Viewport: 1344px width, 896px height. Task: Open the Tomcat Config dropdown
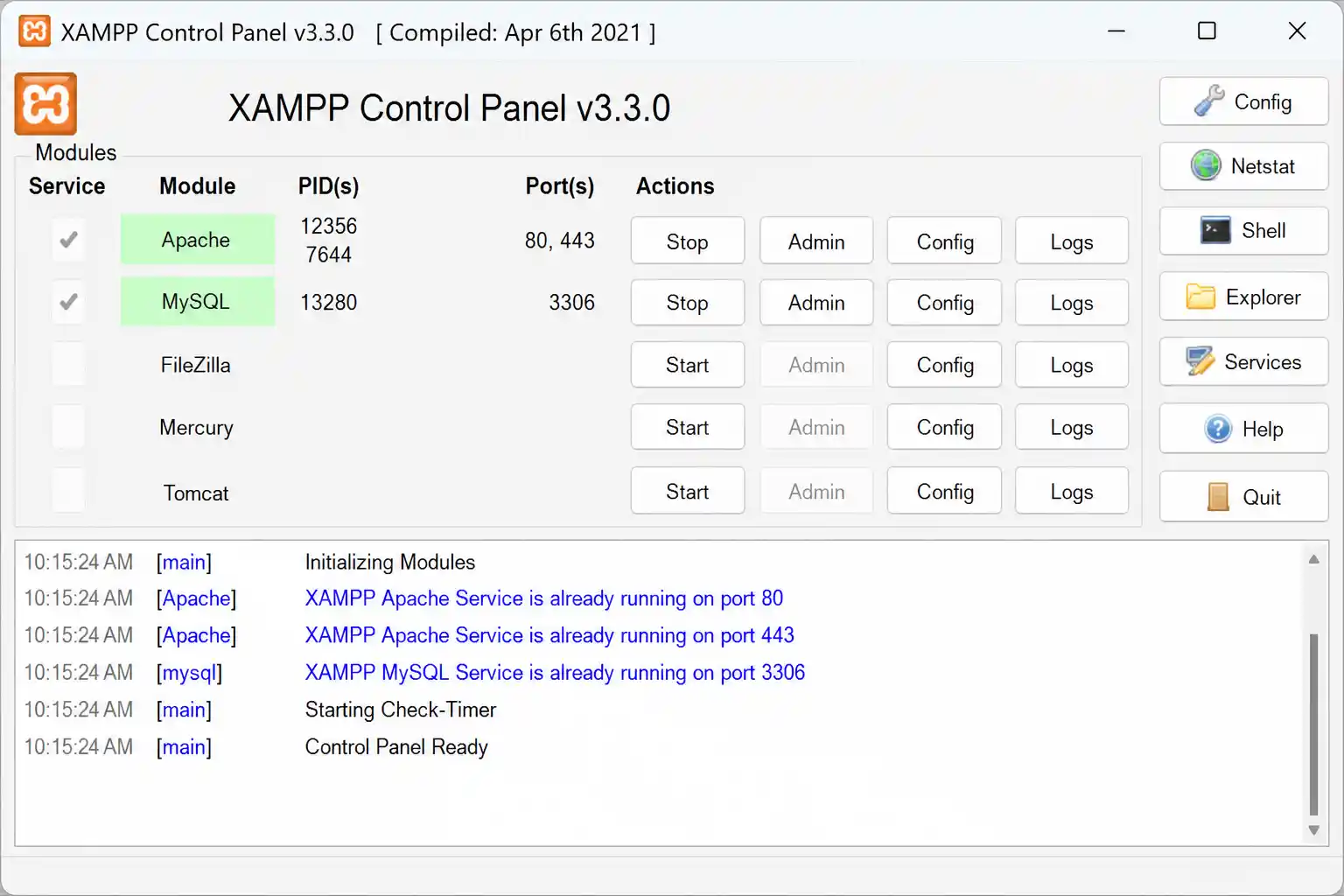pos(944,491)
